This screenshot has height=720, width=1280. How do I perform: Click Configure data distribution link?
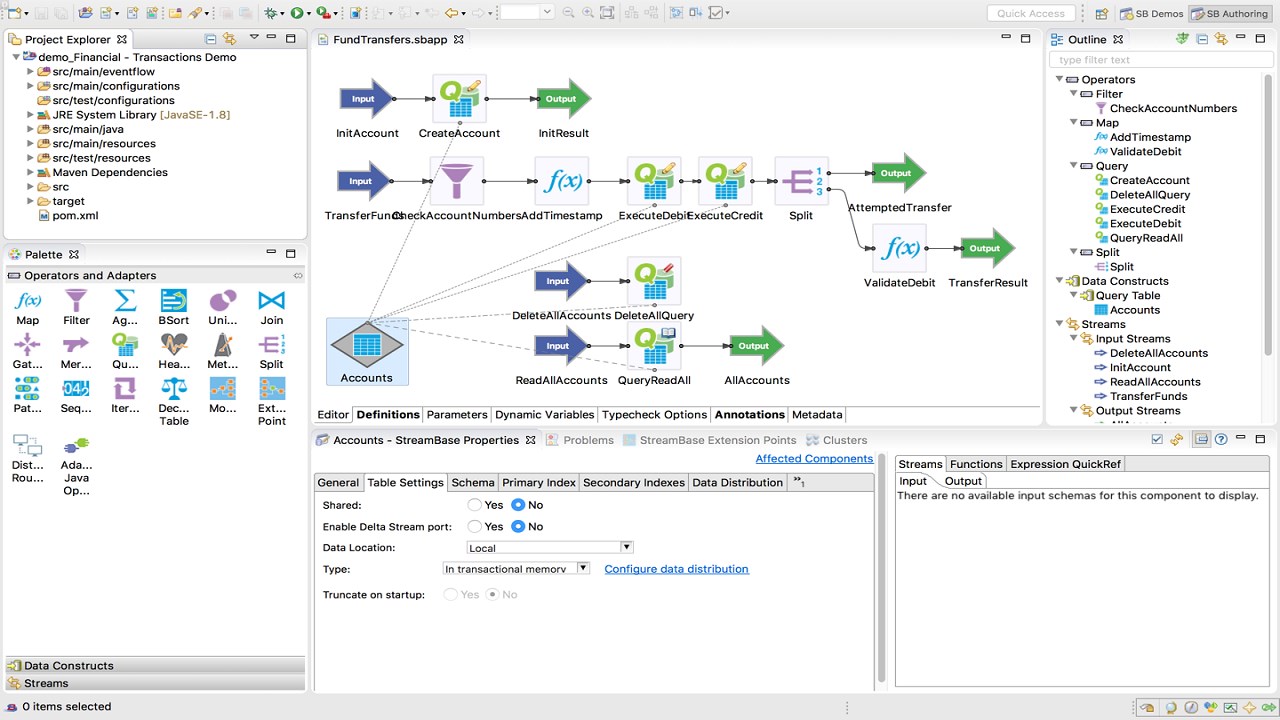coord(676,569)
